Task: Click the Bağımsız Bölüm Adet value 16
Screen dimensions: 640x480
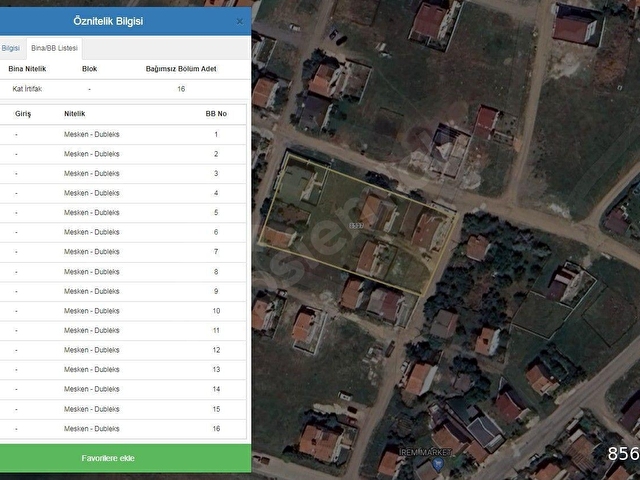Action: click(181, 89)
